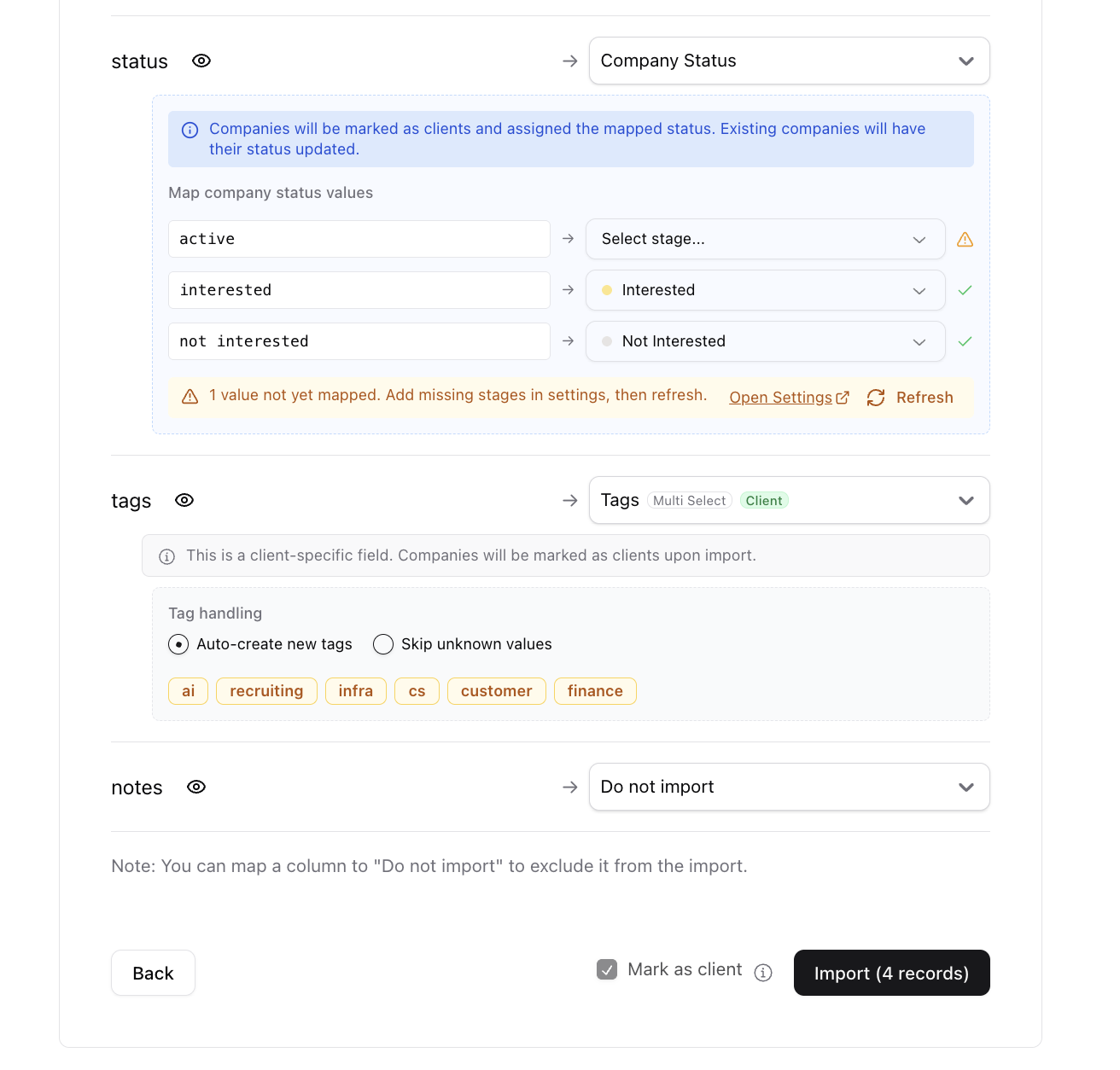1120x1070 pixels.
Task: Click the warning triangle beside the active row
Action: [x=965, y=240]
